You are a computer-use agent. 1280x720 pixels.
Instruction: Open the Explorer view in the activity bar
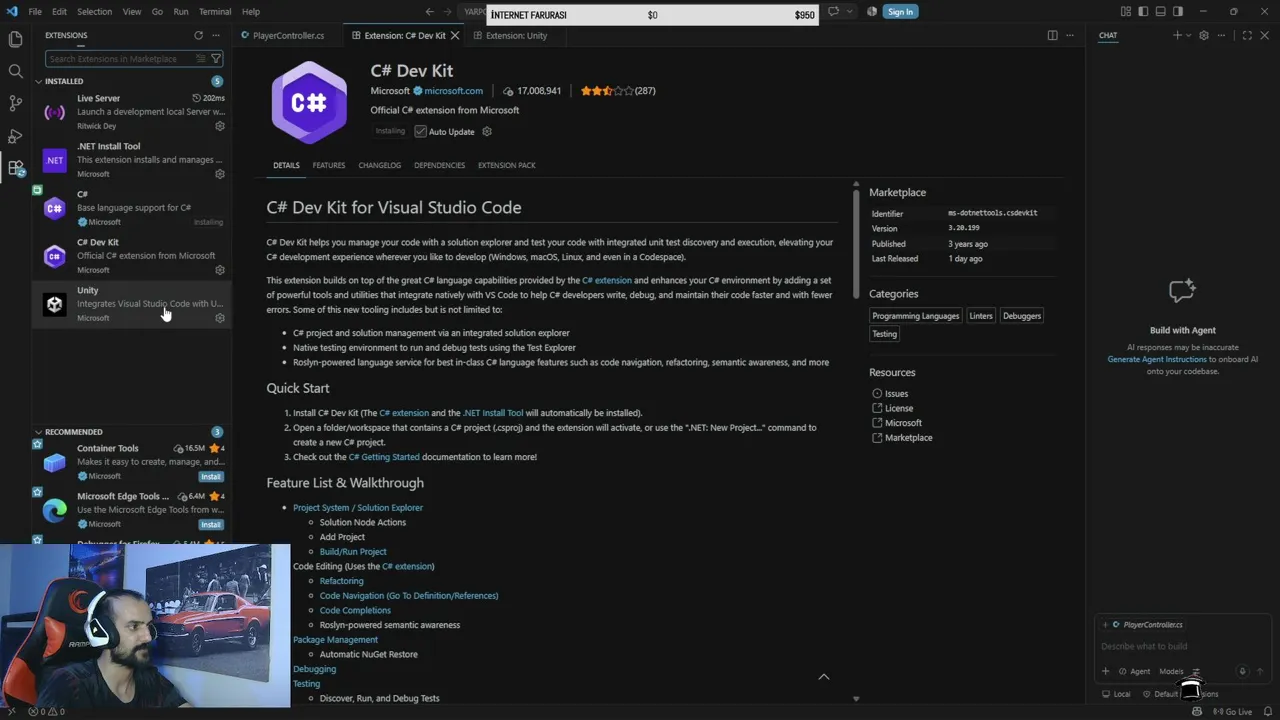tap(15, 39)
